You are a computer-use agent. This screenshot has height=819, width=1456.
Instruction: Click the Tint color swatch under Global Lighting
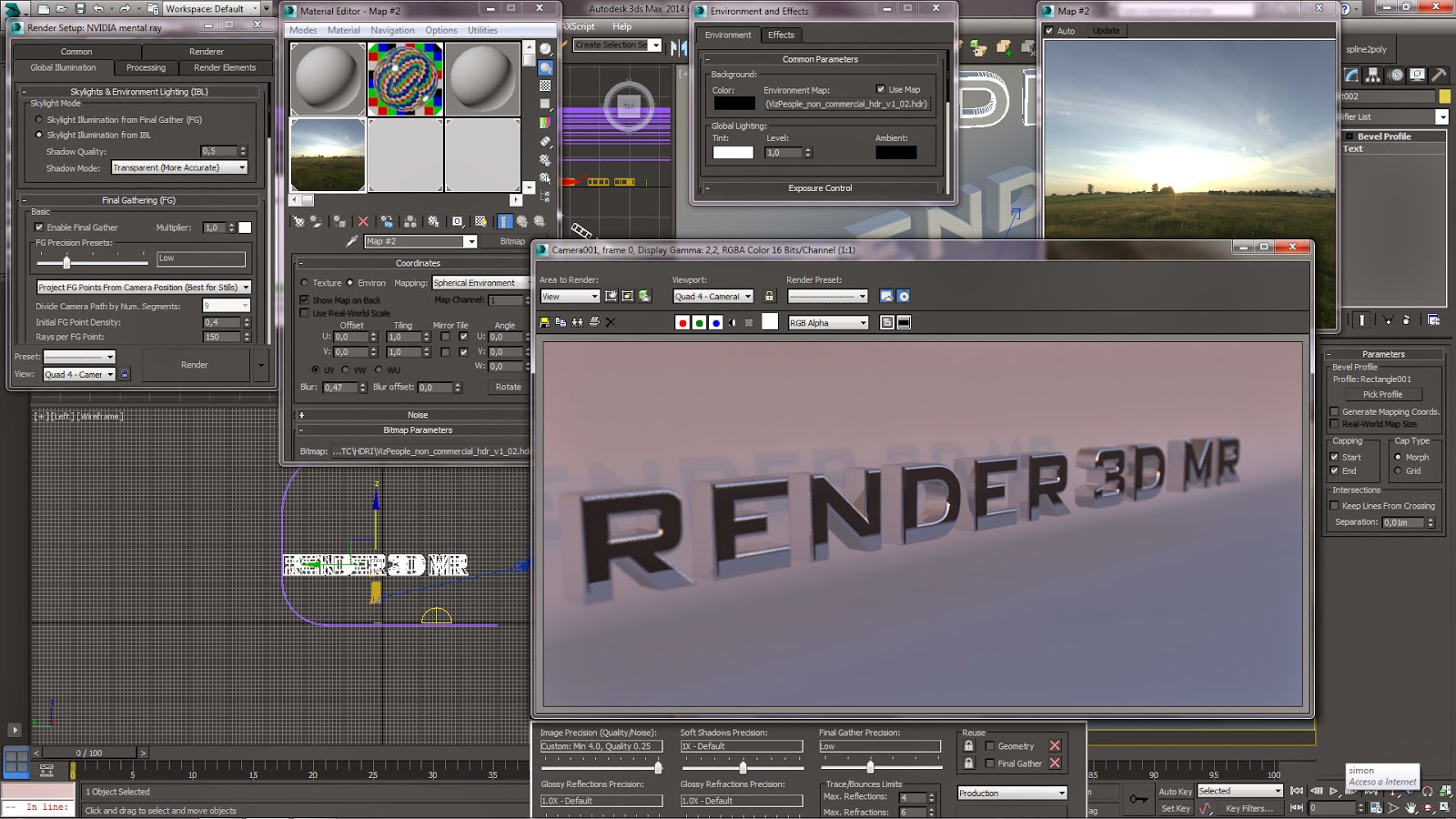coord(734,153)
